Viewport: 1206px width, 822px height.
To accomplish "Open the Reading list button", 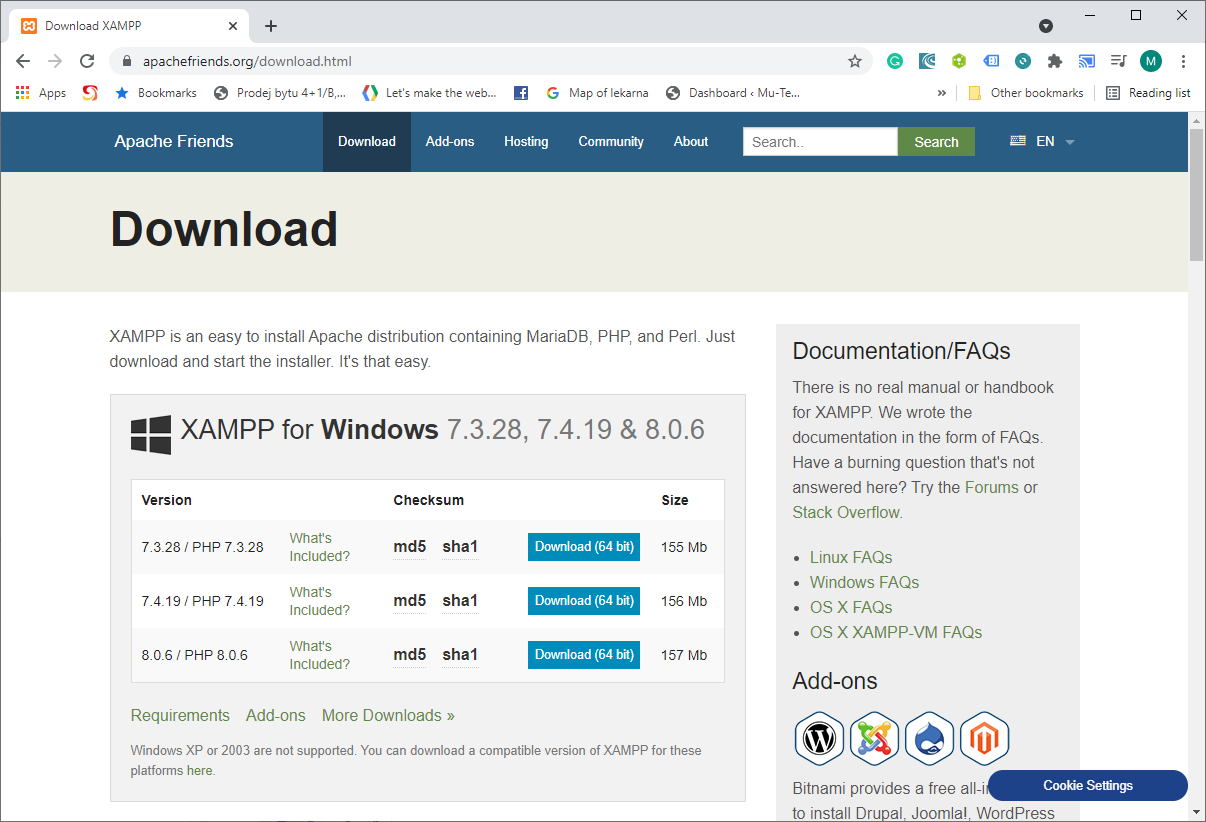I will coord(1148,93).
